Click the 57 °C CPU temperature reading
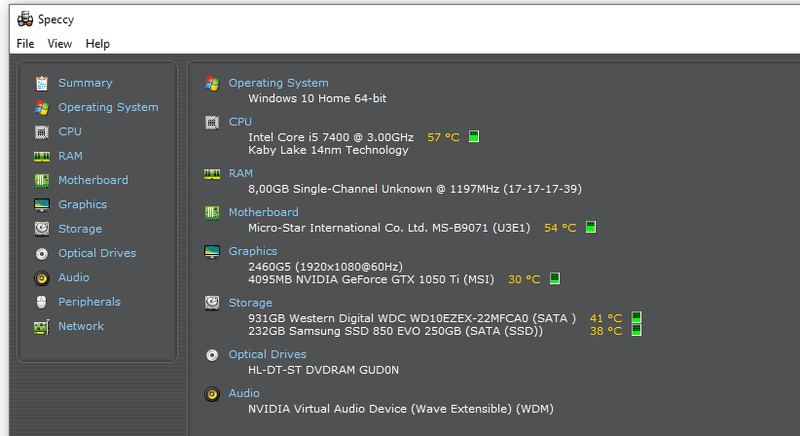 coord(443,136)
